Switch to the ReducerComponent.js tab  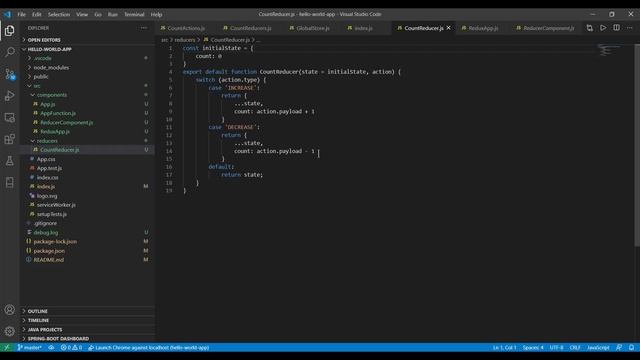tap(549, 28)
